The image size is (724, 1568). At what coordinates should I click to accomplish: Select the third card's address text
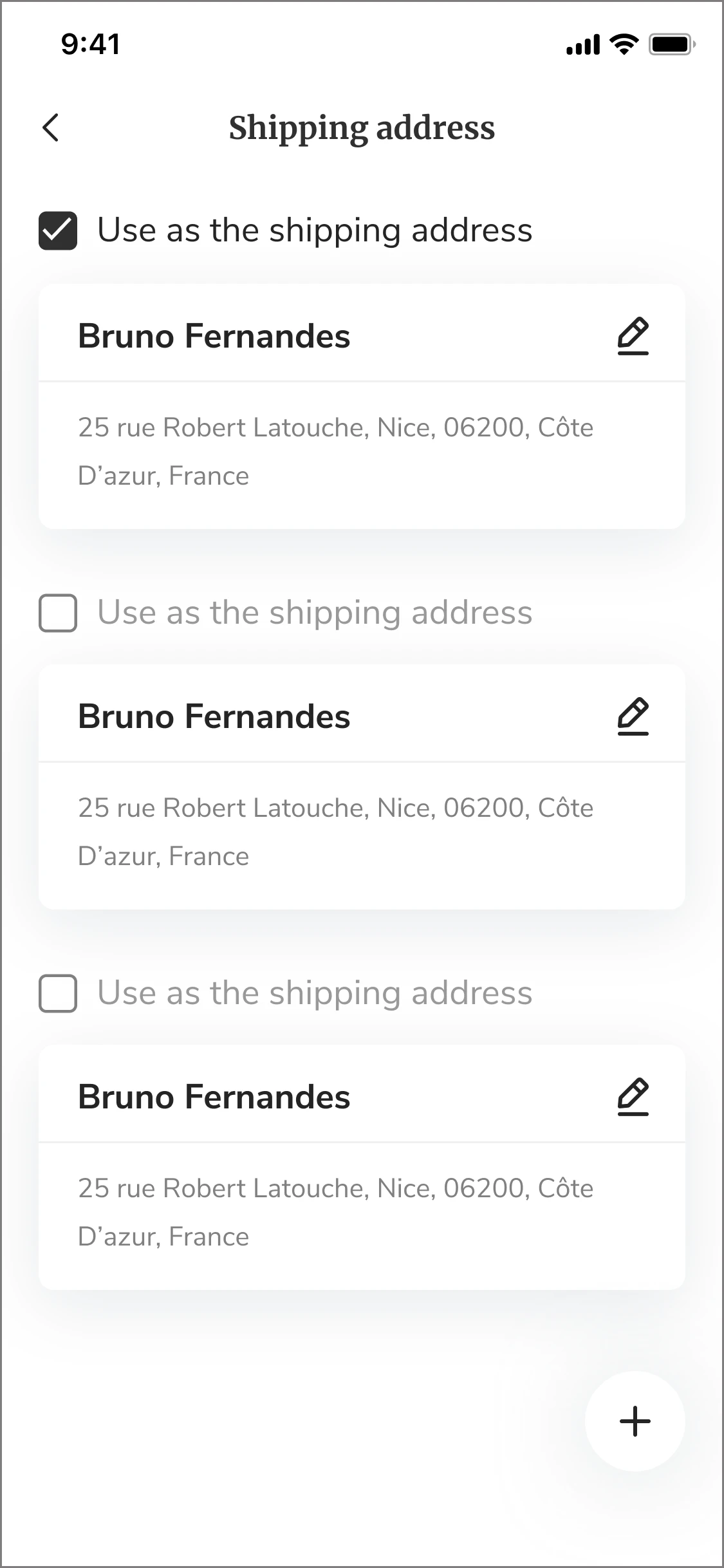pos(335,1212)
